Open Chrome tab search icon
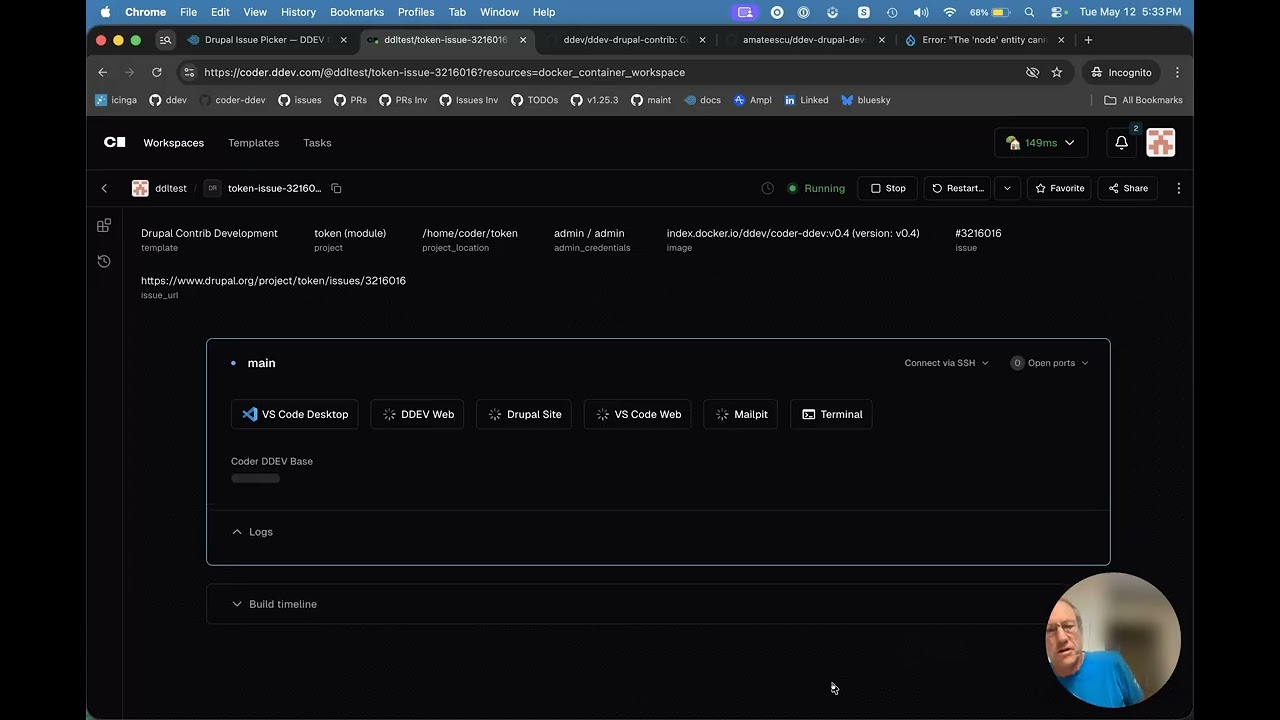The height and width of the screenshot is (720, 1280). click(x=166, y=40)
